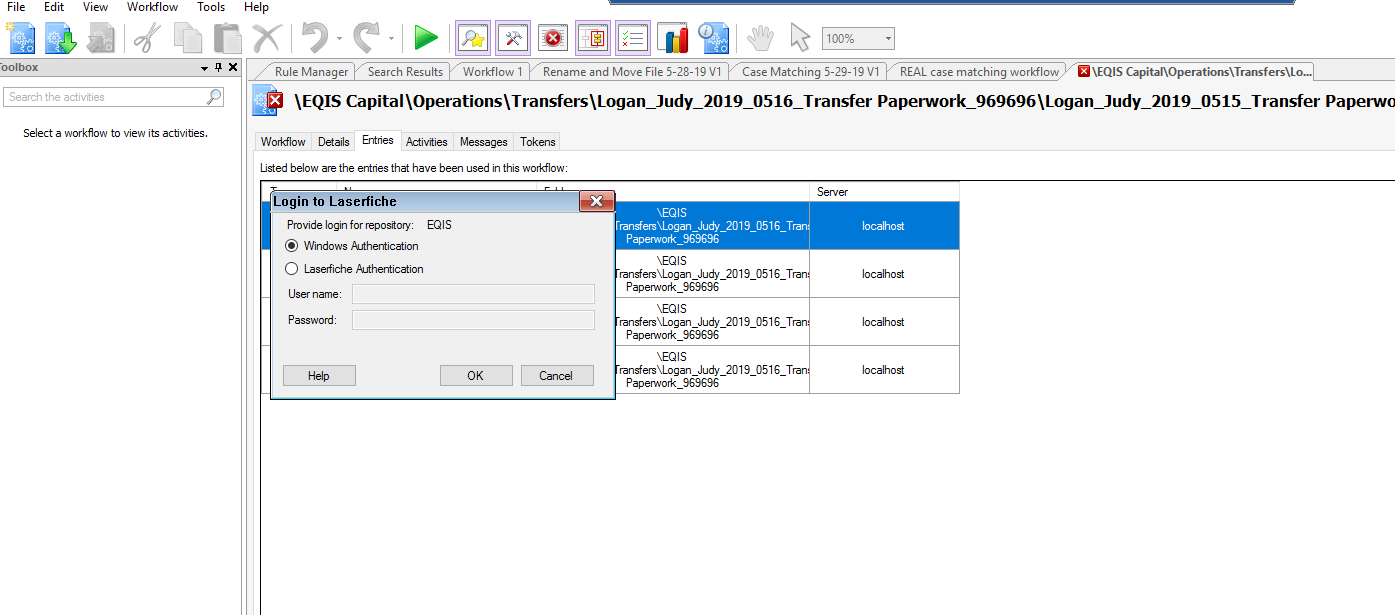1395x615 pixels.
Task: Show the Tokens sub-tab
Action: 538,142
